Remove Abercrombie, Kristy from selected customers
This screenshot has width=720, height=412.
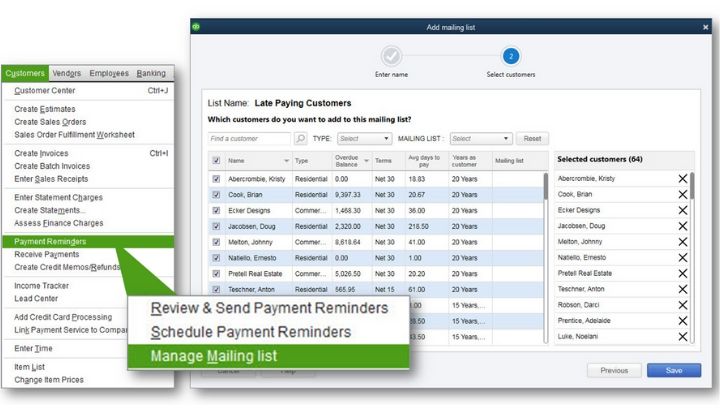tap(683, 179)
